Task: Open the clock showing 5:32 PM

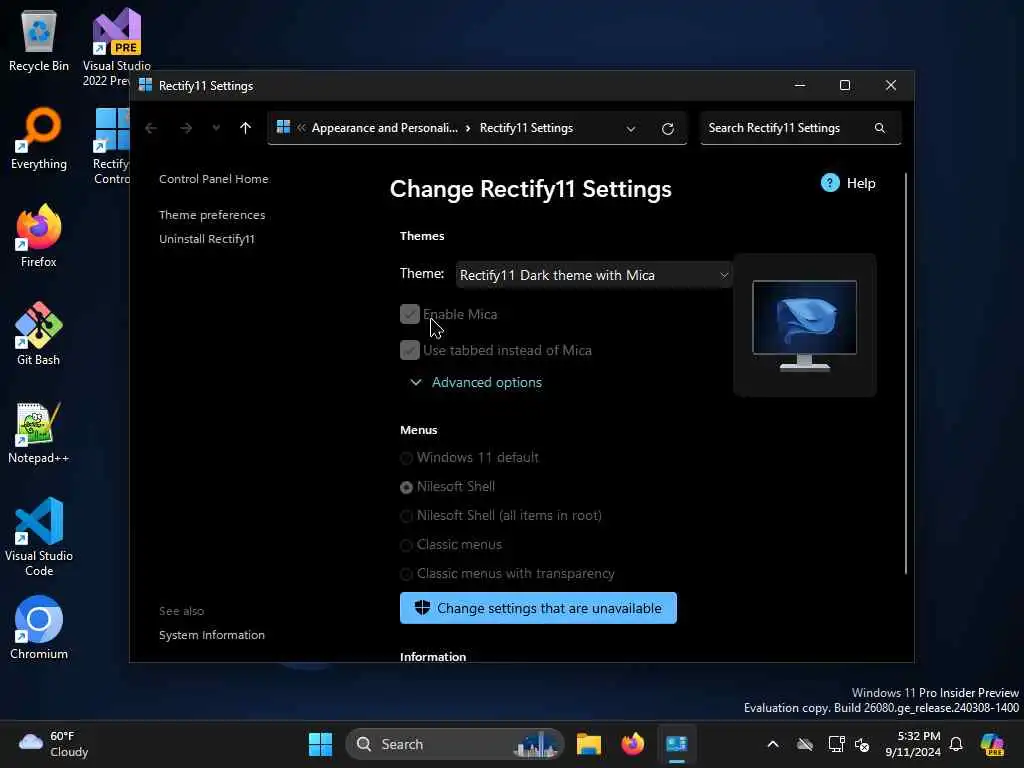Action: point(913,744)
